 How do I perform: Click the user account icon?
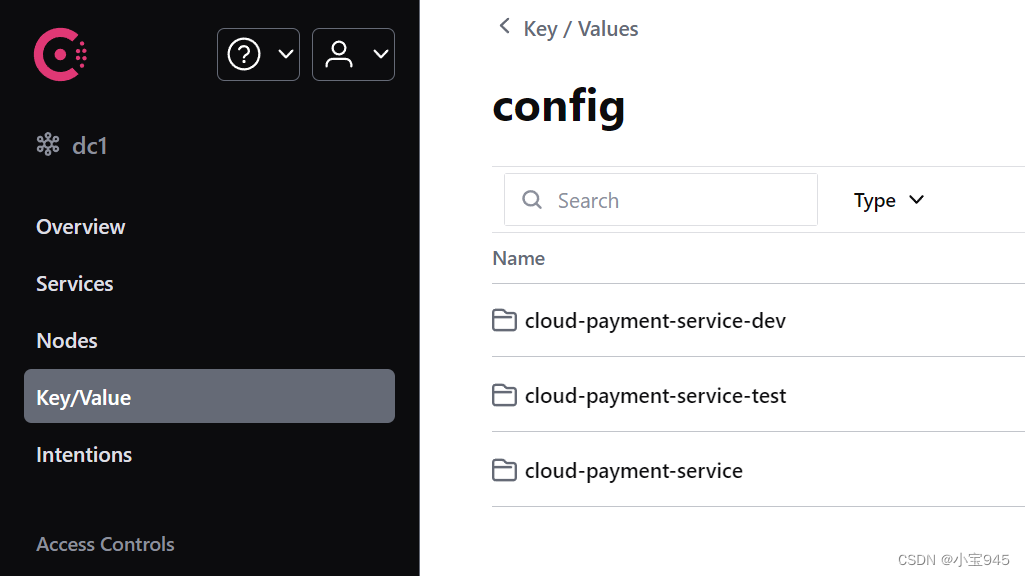[x=339, y=54]
